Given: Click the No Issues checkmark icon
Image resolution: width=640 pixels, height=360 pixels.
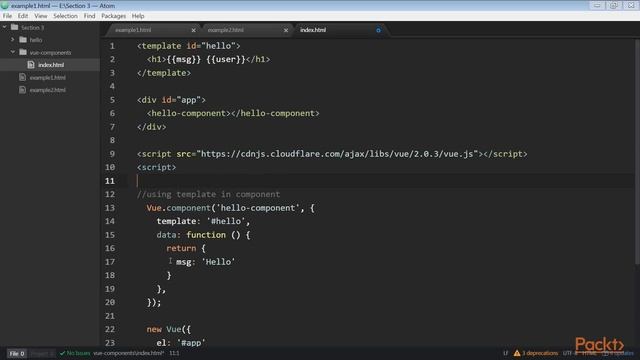Looking at the screenshot, I should 62,353.
